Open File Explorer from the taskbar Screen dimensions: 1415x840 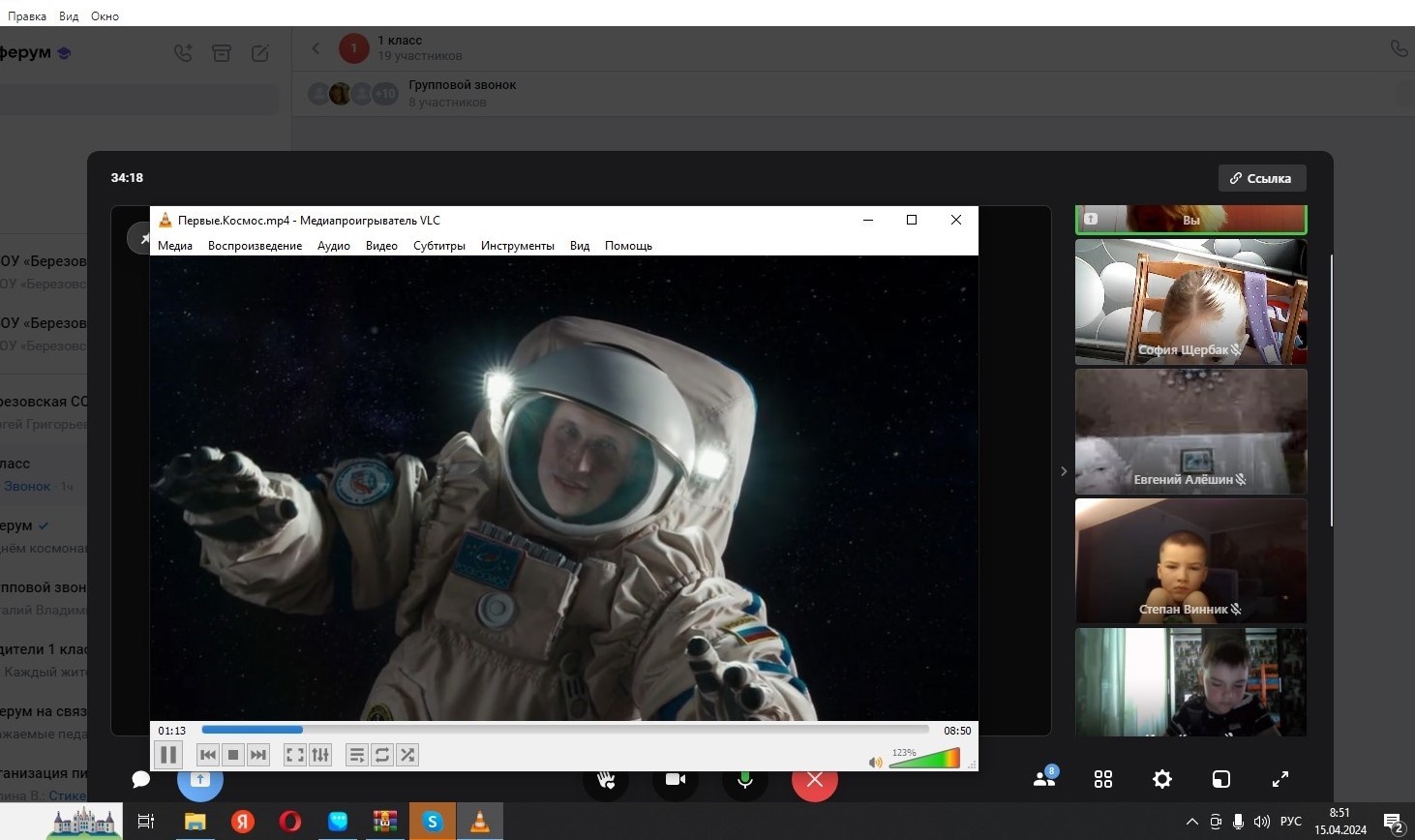pyautogui.click(x=196, y=822)
